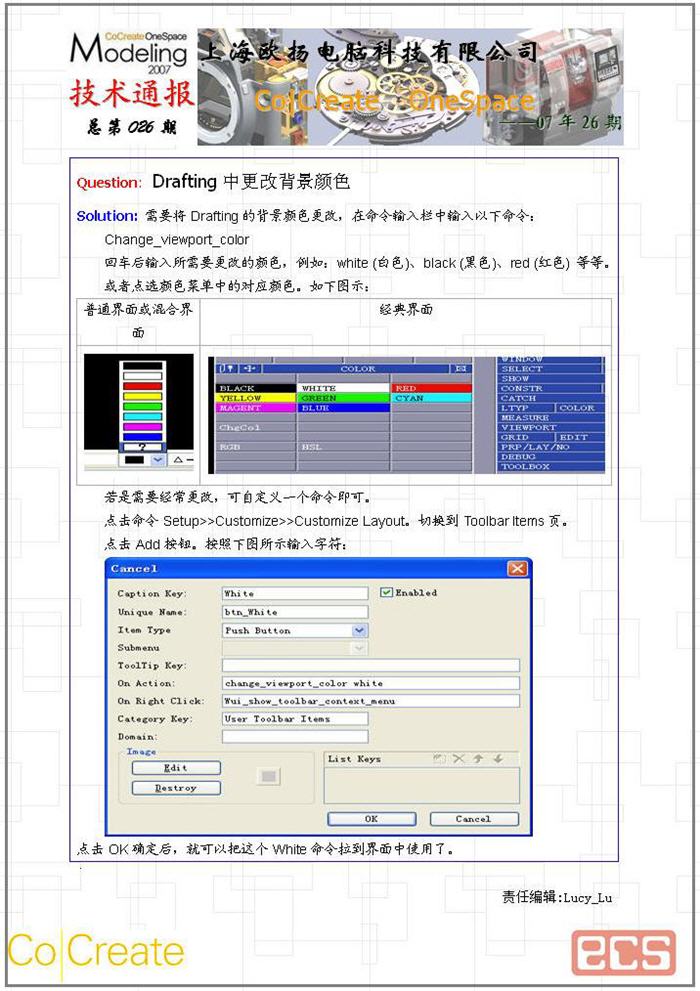The width and height of the screenshot is (700, 991).
Task: Click the Caption Key field containing White
Action: (x=295, y=593)
